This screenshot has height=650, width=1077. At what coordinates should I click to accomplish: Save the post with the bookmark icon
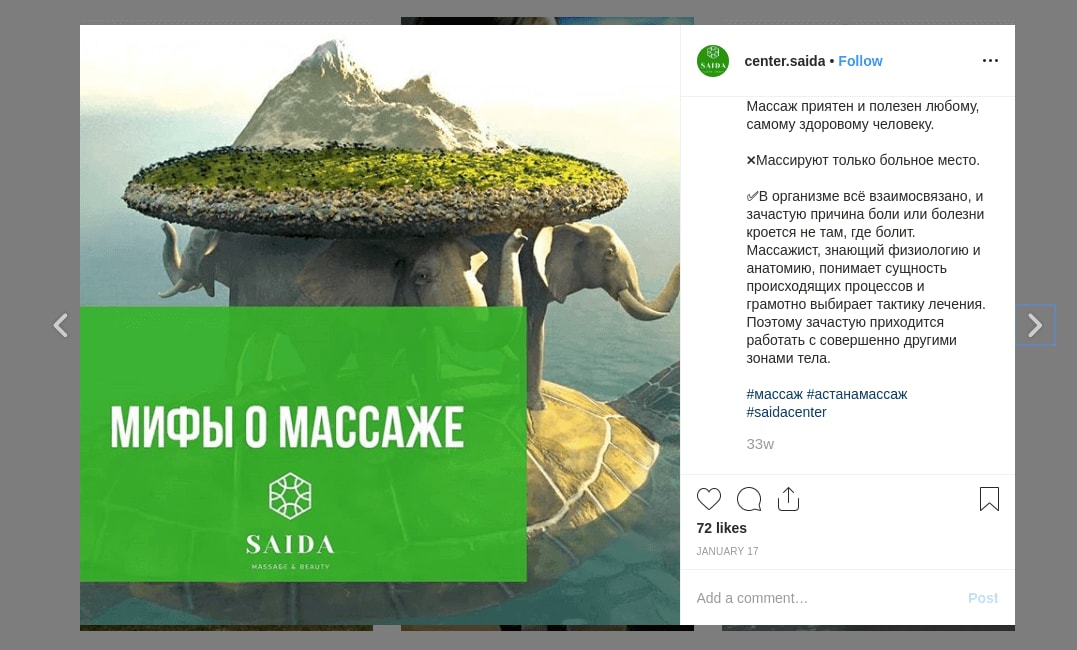[989, 499]
